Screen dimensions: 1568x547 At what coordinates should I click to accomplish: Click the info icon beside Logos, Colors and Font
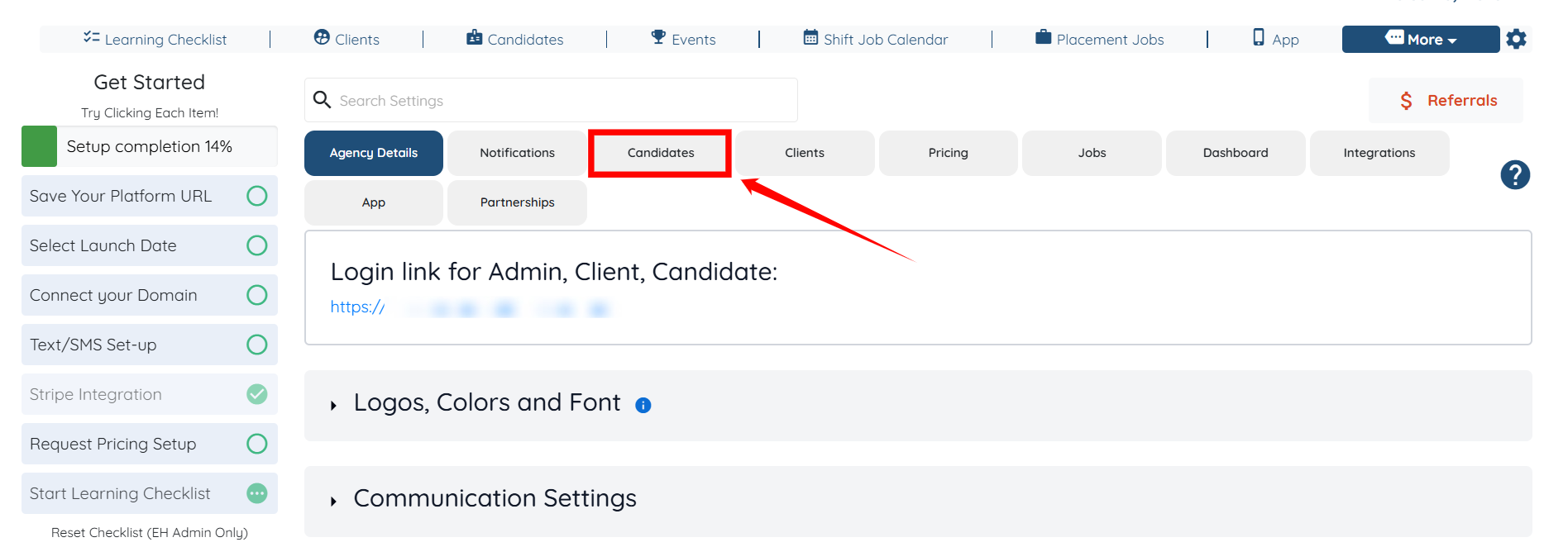643,405
